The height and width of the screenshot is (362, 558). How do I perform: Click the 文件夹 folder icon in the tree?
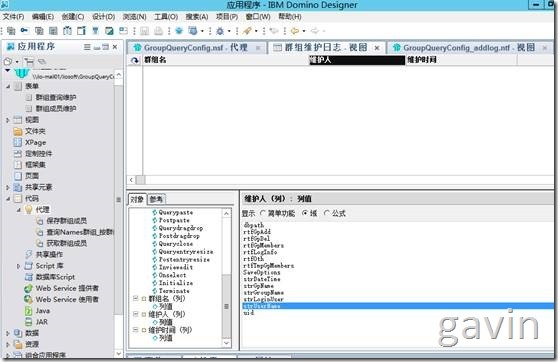click(x=17, y=131)
